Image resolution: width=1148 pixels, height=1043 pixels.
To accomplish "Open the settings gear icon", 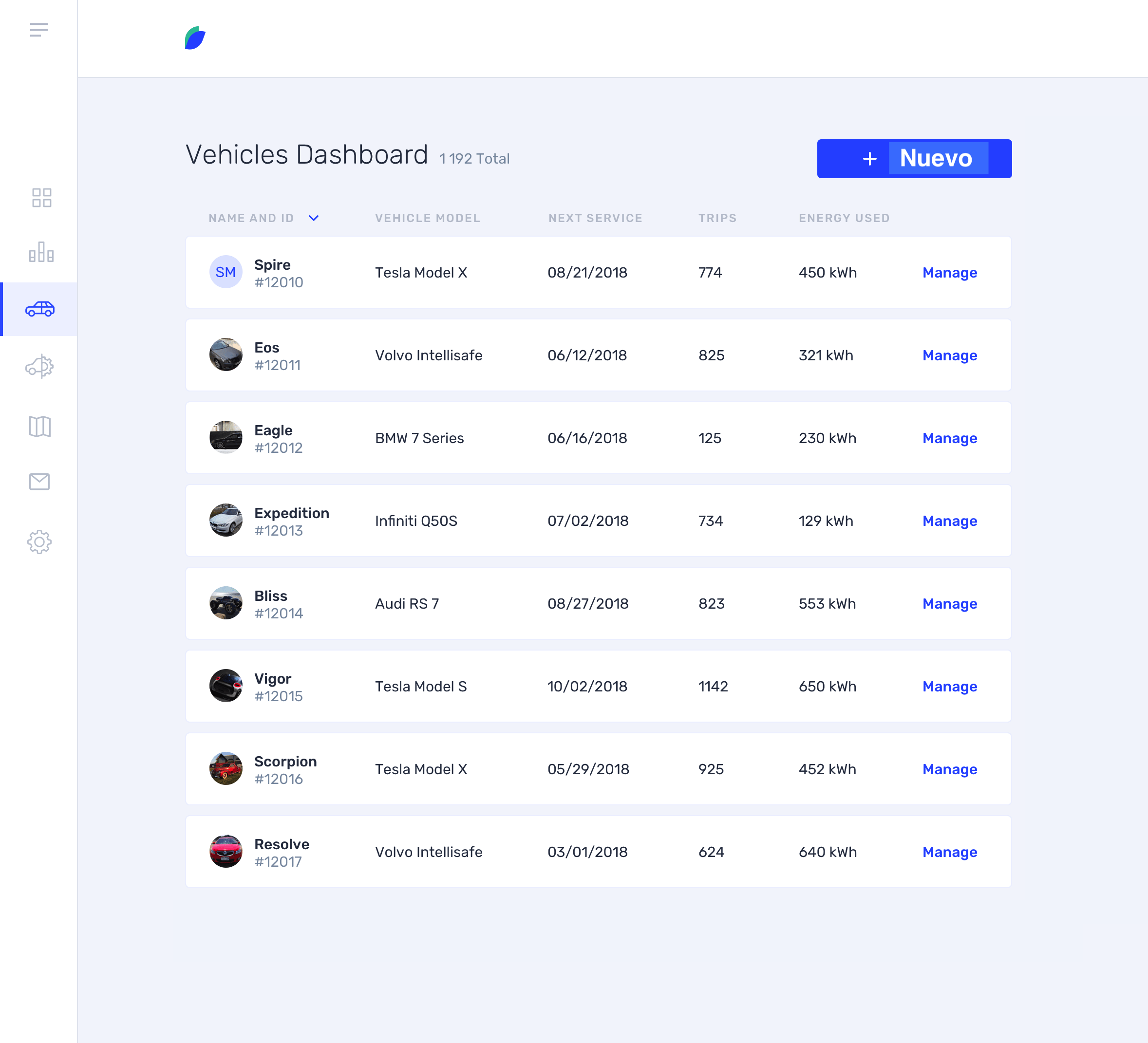I will (39, 542).
